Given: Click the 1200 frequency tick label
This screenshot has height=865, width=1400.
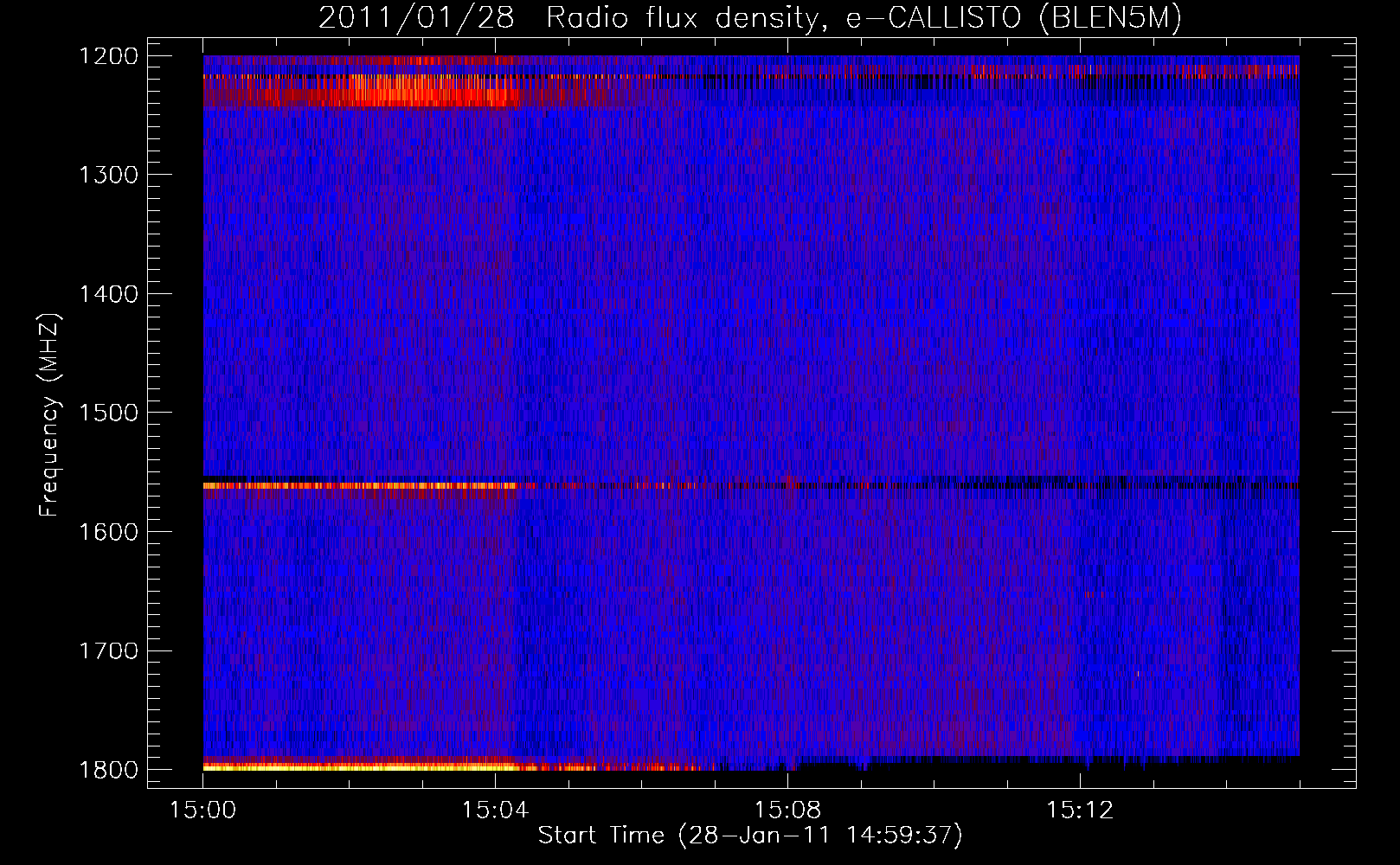Looking at the screenshot, I should 108,56.
